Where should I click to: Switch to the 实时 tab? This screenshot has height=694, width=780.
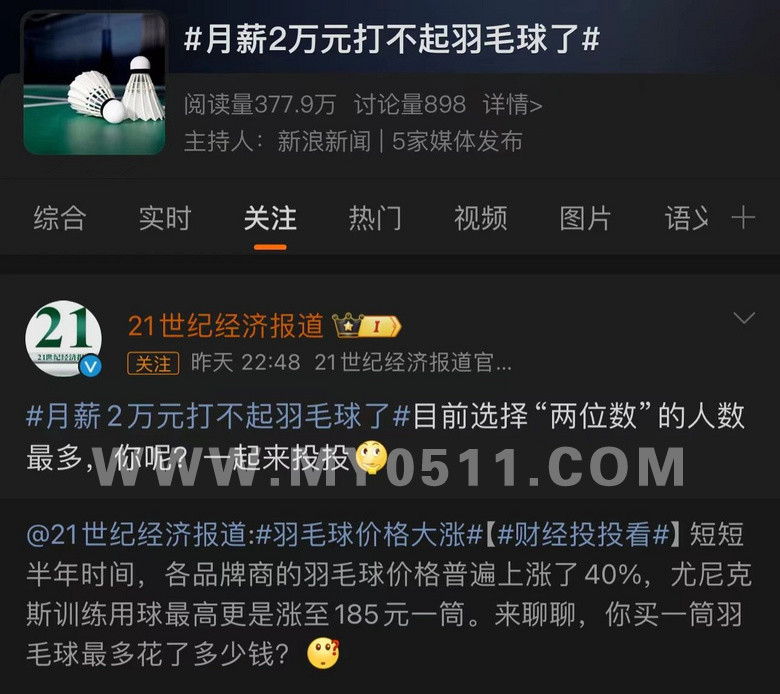[x=165, y=218]
